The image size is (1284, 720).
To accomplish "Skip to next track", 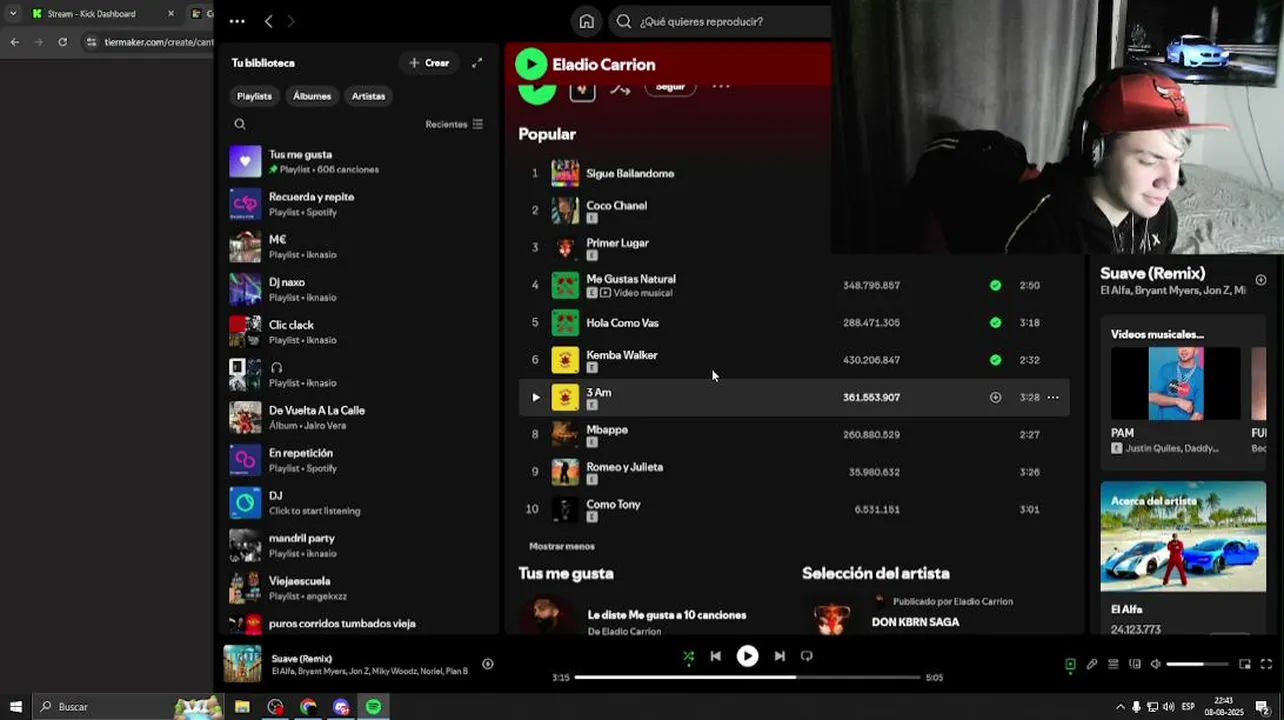I will click(x=779, y=656).
